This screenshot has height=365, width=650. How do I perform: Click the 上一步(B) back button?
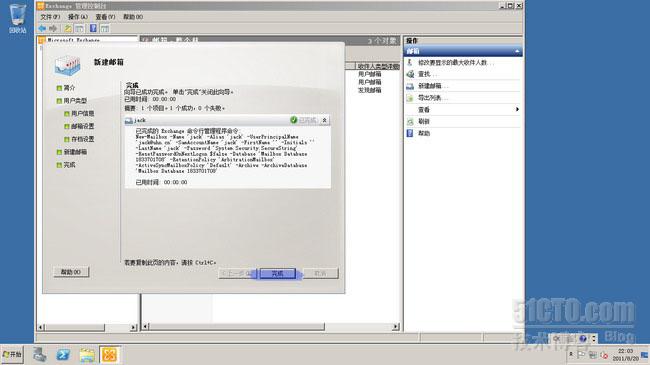point(237,273)
